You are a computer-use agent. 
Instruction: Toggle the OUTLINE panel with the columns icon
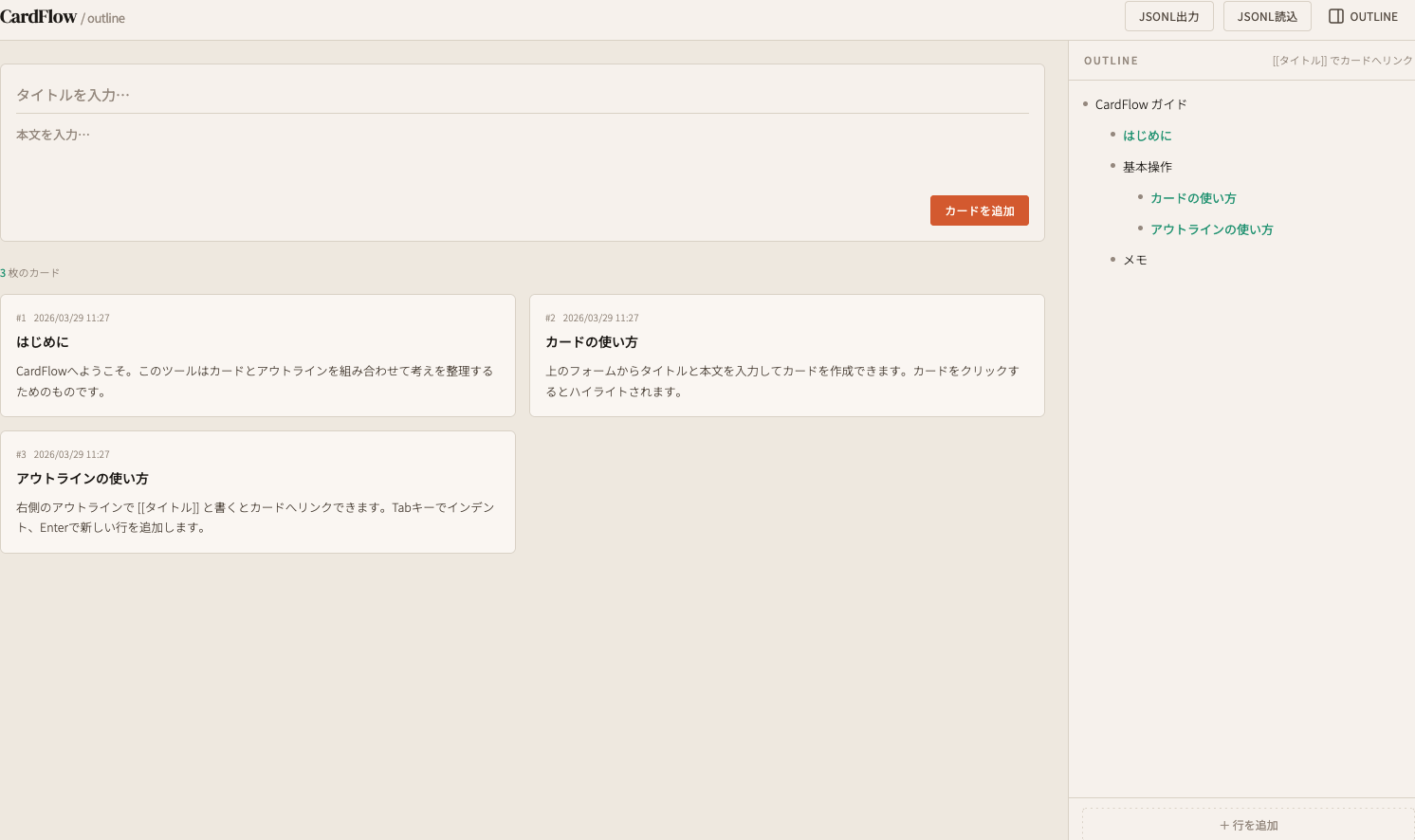coord(1363,16)
